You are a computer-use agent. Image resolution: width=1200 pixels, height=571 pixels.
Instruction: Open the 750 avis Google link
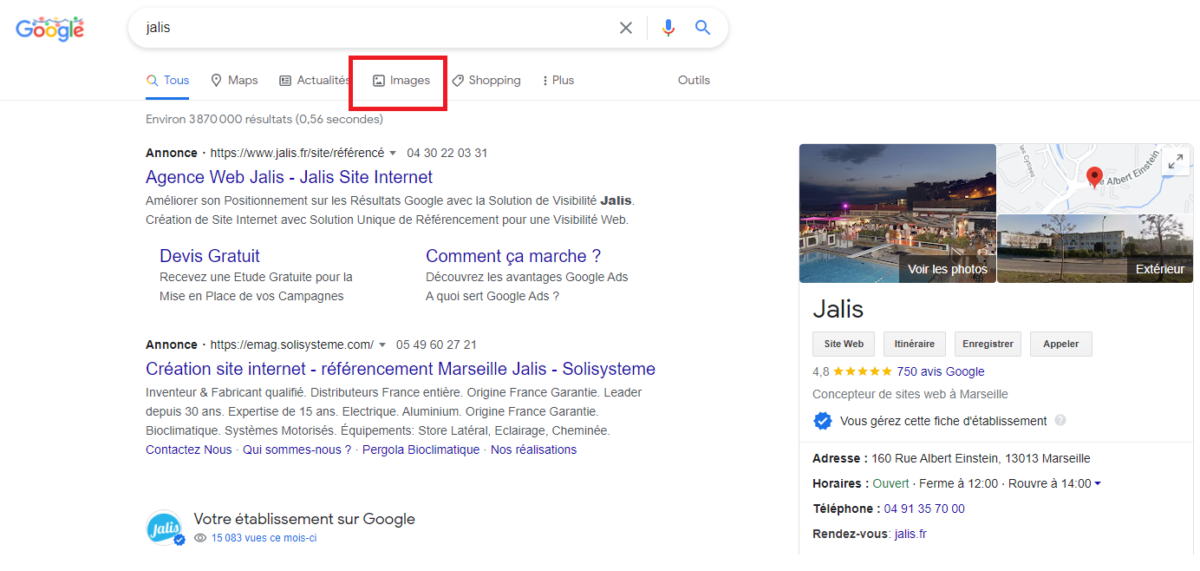(940, 371)
